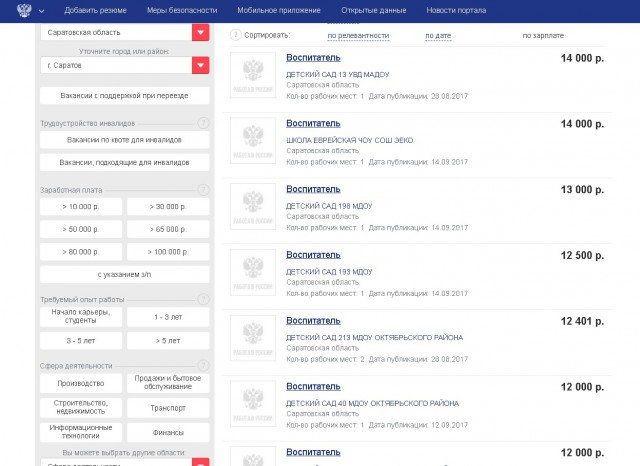Viewport: 640px width, 466px height.
Task: Click the salary '13 000 р.'
Action: (582, 190)
